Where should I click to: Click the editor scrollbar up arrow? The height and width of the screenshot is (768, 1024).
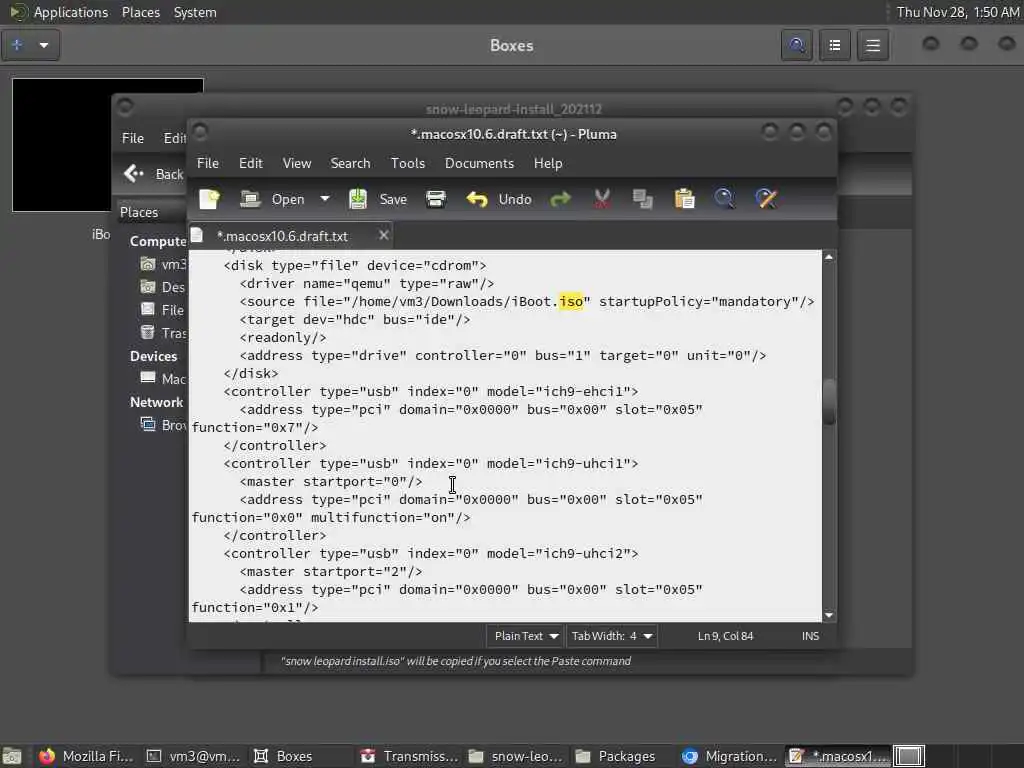(829, 257)
